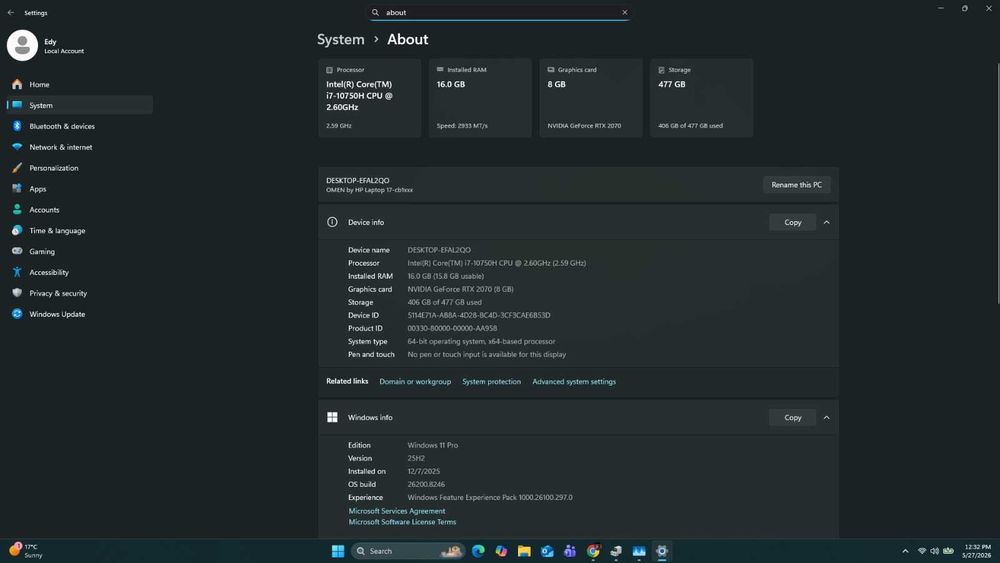Click the Settings gear icon in taskbar

(662, 551)
